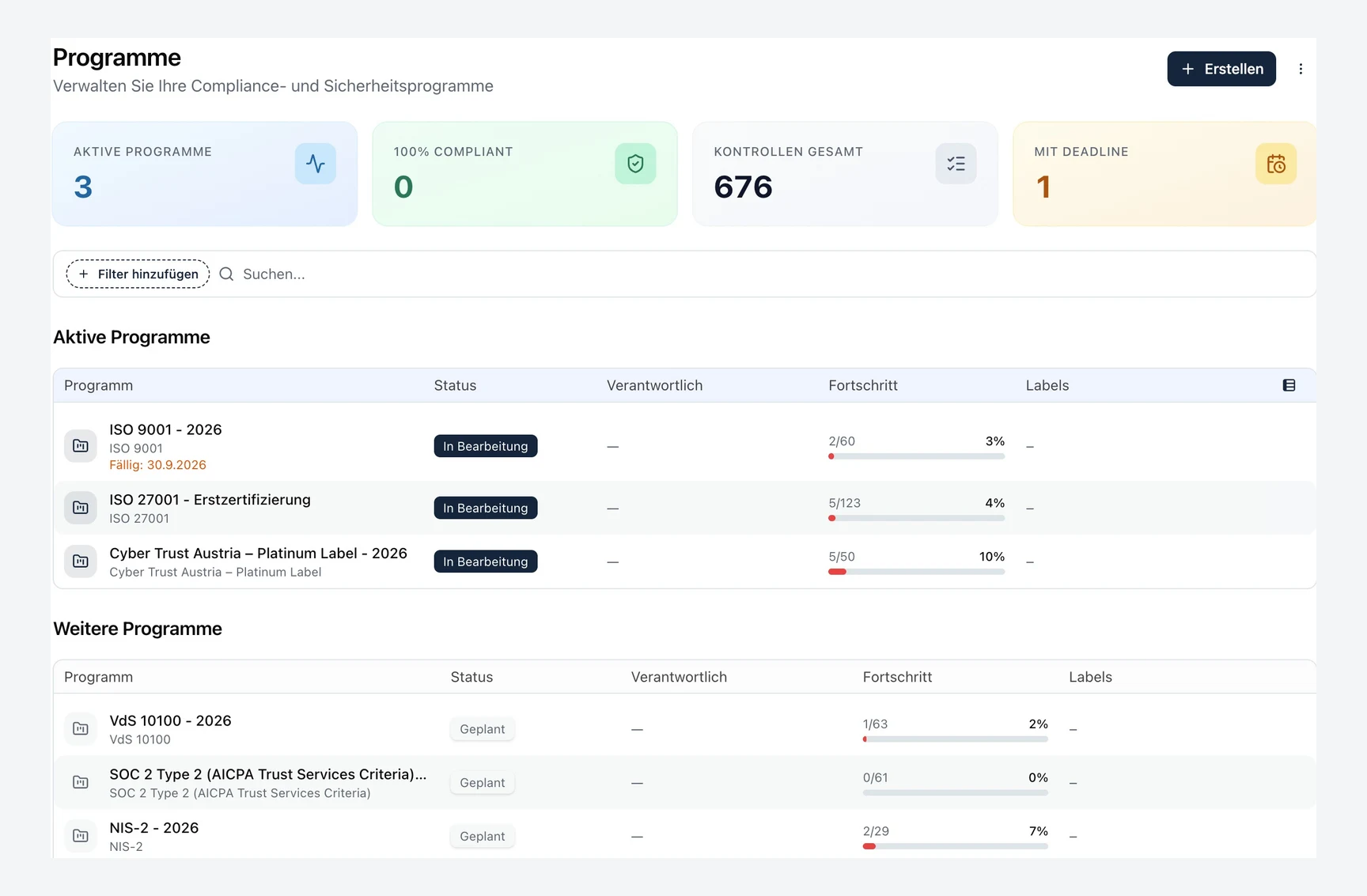The height and width of the screenshot is (896, 1367).
Task: Click Status column header in Aktive Programme table
Action: click(455, 385)
